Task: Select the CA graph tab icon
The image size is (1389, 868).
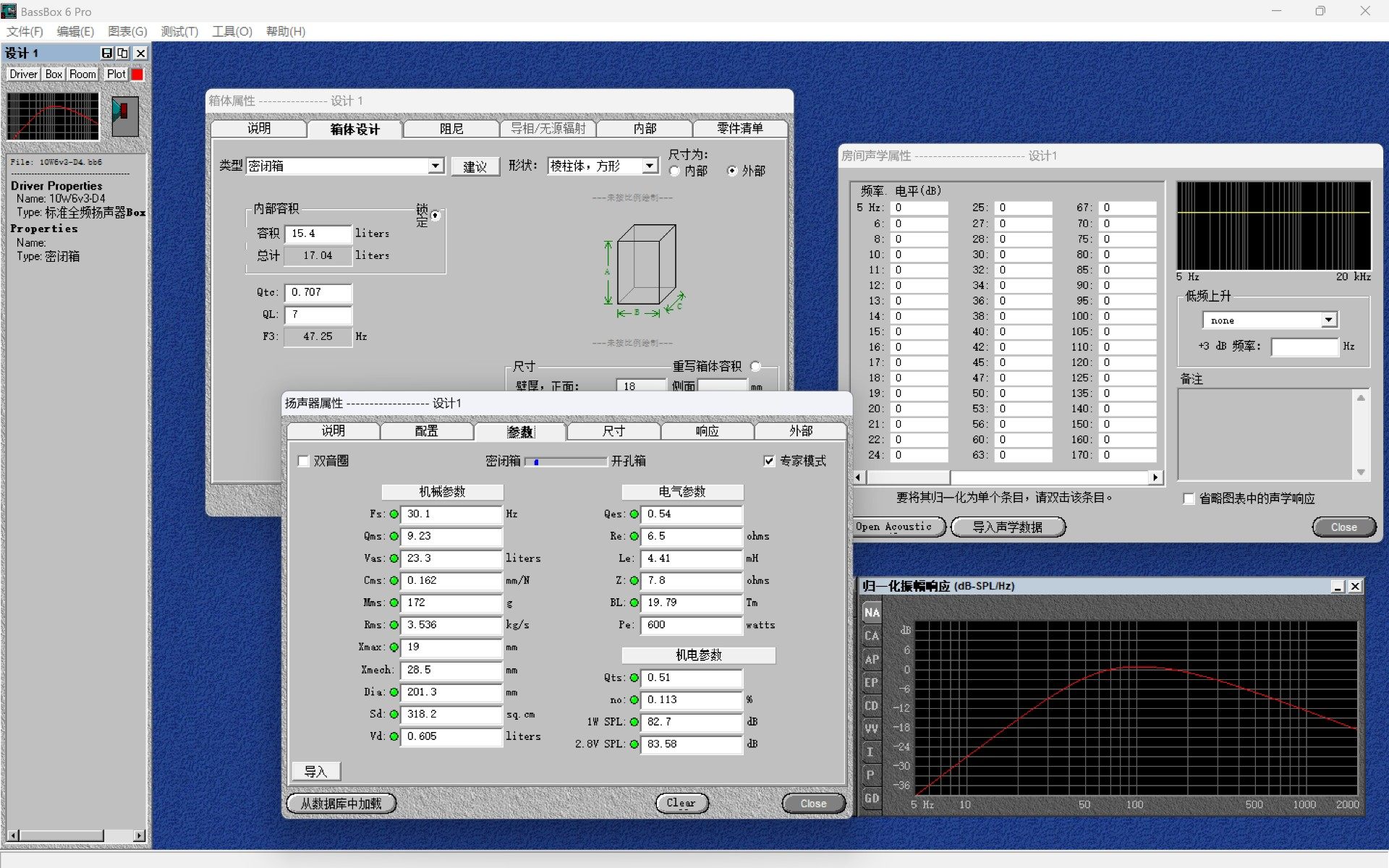Action: click(x=872, y=637)
